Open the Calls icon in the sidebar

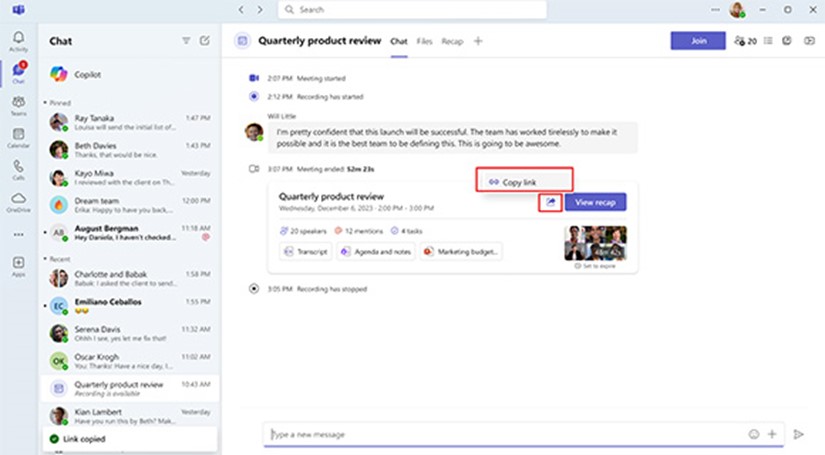[x=18, y=170]
